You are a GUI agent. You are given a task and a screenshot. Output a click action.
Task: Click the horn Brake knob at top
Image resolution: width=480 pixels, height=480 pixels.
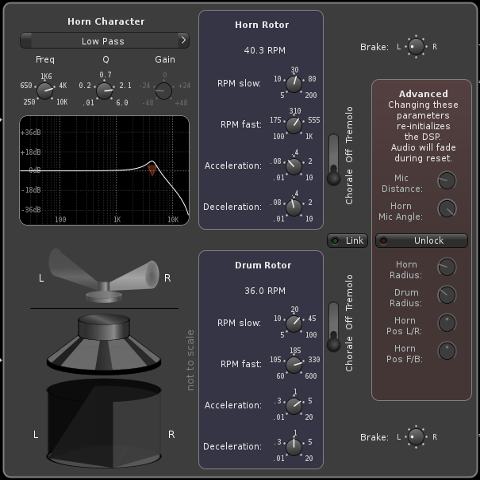[x=416, y=46]
